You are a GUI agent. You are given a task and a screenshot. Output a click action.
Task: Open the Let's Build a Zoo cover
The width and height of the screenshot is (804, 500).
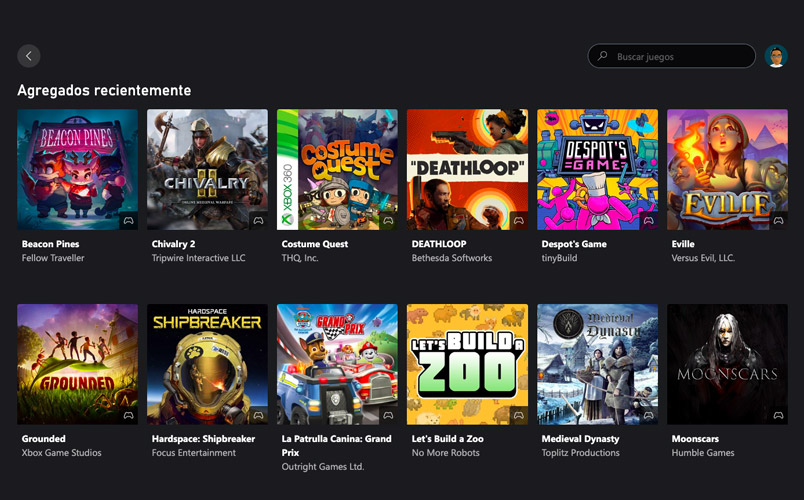point(467,364)
